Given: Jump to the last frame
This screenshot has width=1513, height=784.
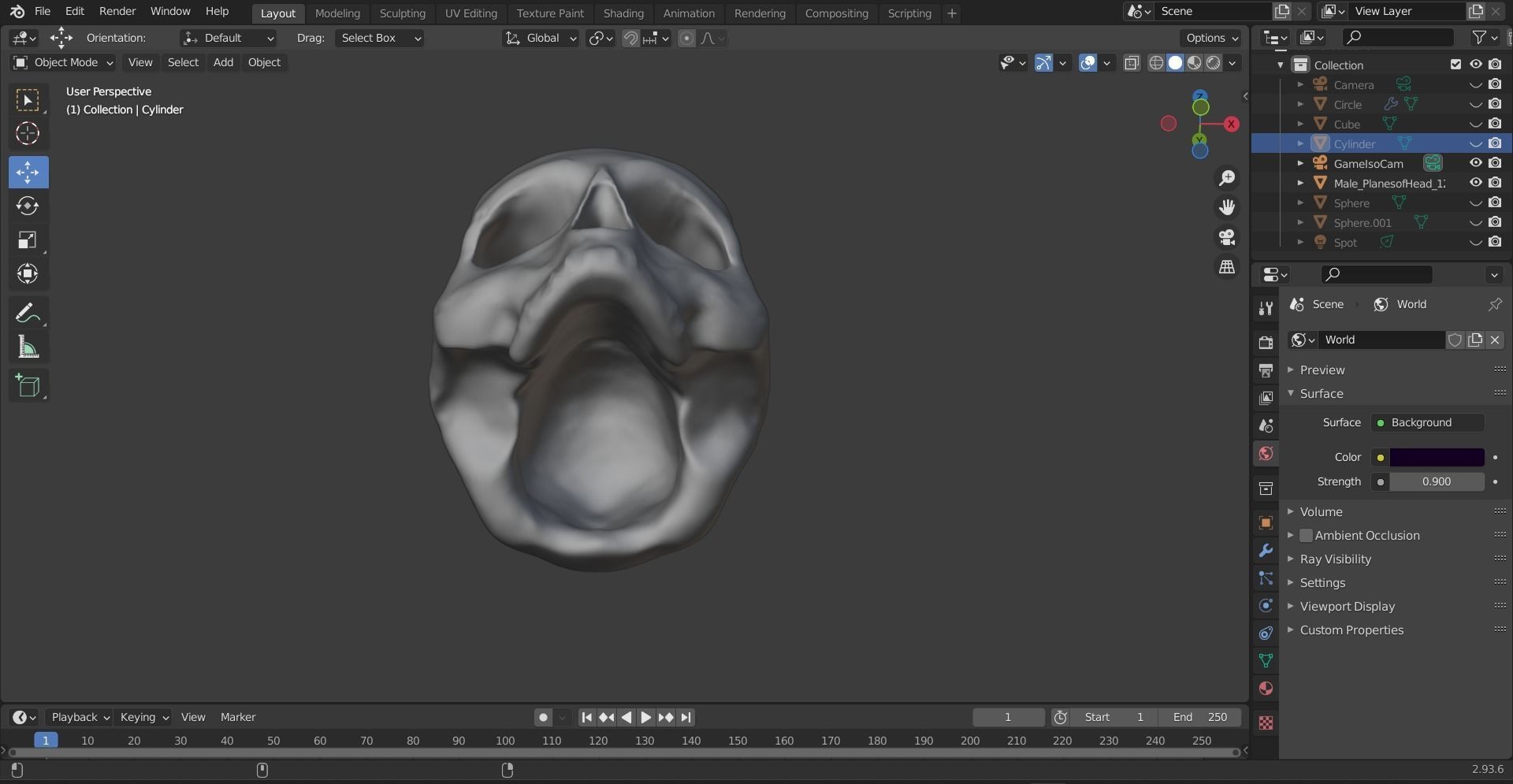Looking at the screenshot, I should point(686,717).
